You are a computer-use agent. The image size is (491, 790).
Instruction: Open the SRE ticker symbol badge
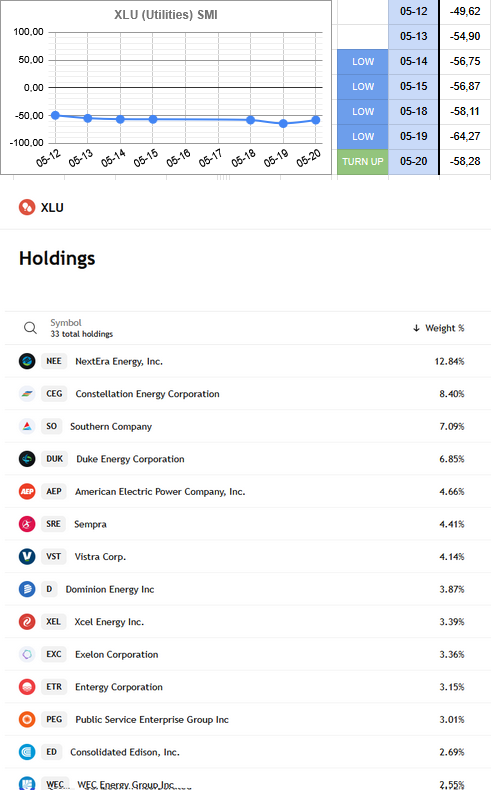point(53,524)
